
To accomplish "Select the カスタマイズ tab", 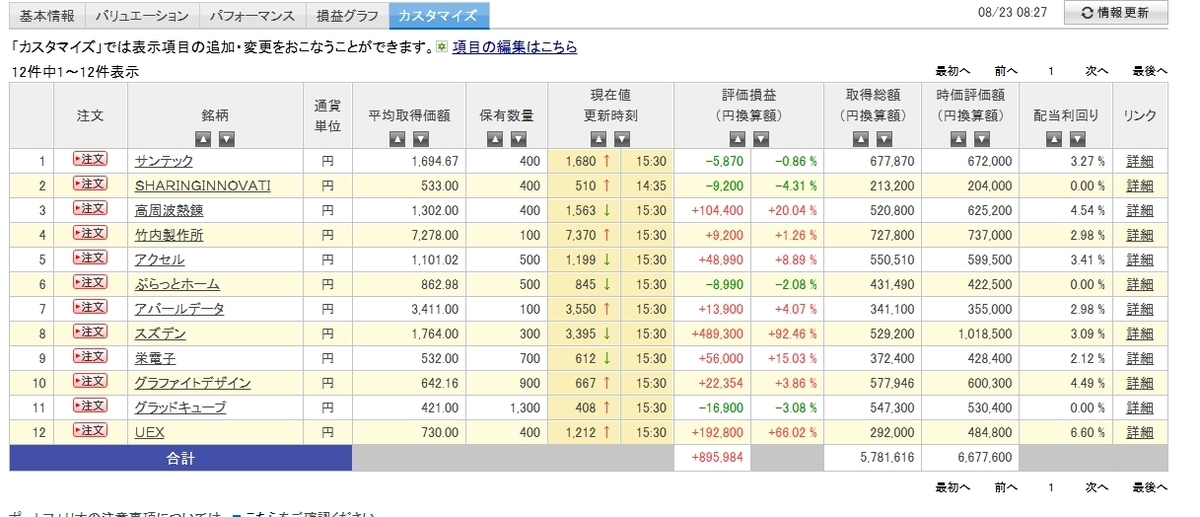I will tap(439, 16).
